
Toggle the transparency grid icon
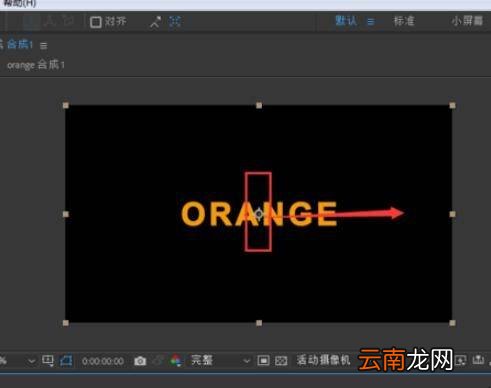point(281,361)
